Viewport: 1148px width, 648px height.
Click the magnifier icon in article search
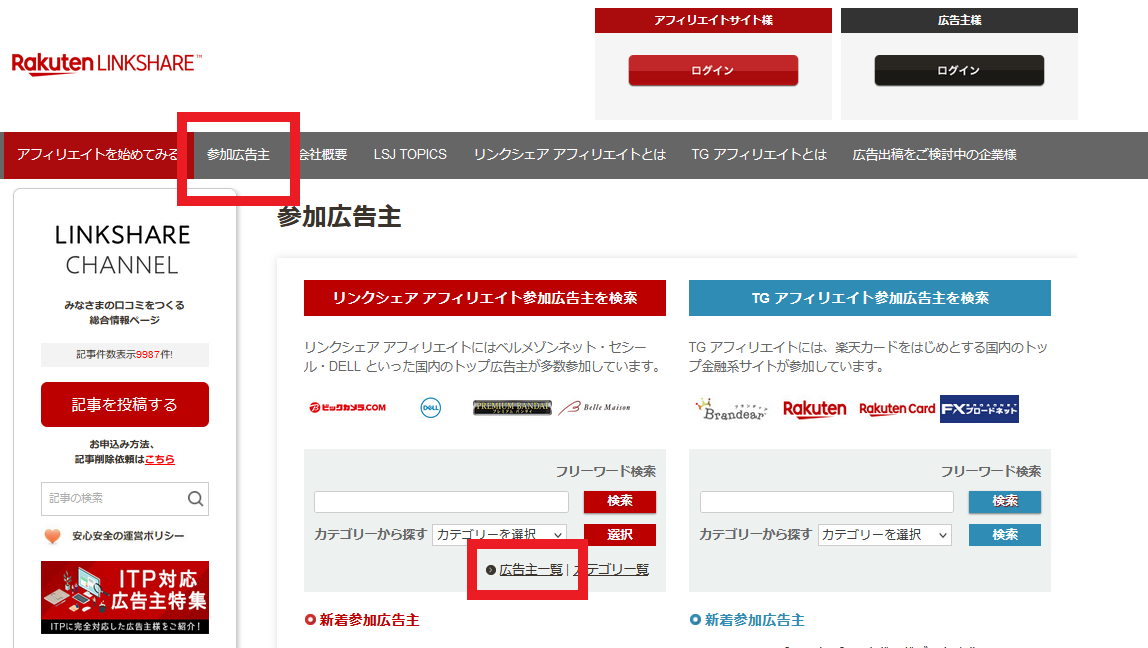(196, 498)
